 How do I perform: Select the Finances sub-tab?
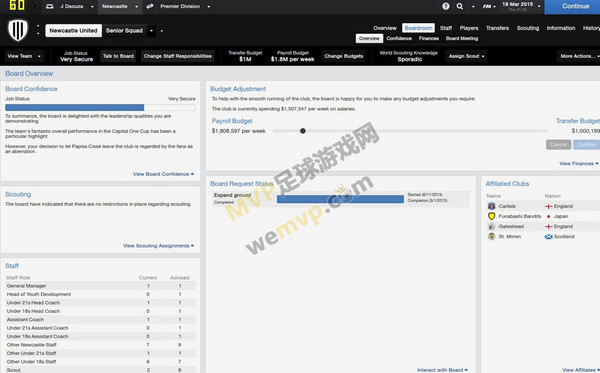pos(429,38)
